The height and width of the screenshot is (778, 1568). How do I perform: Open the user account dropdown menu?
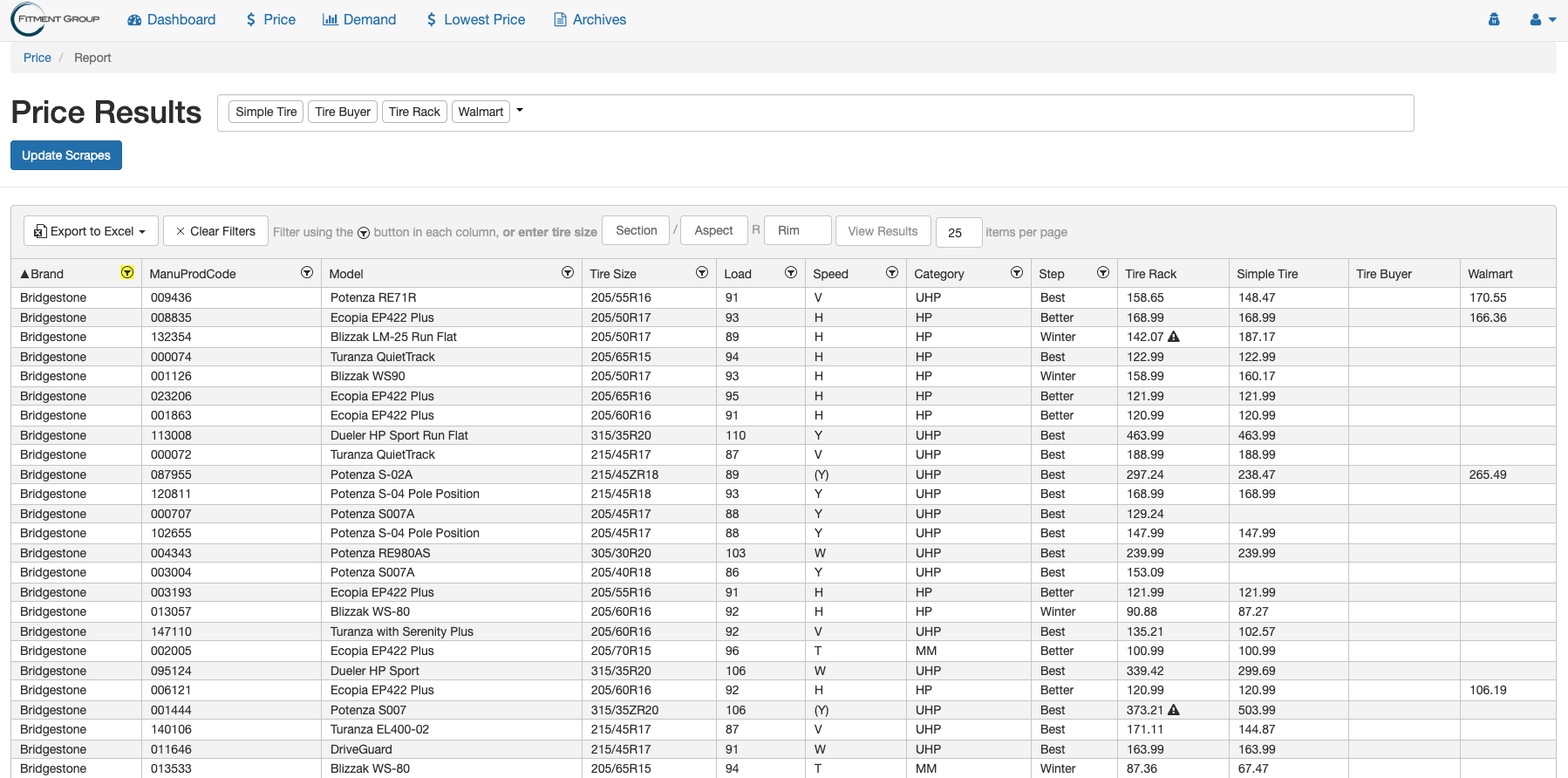(1543, 19)
